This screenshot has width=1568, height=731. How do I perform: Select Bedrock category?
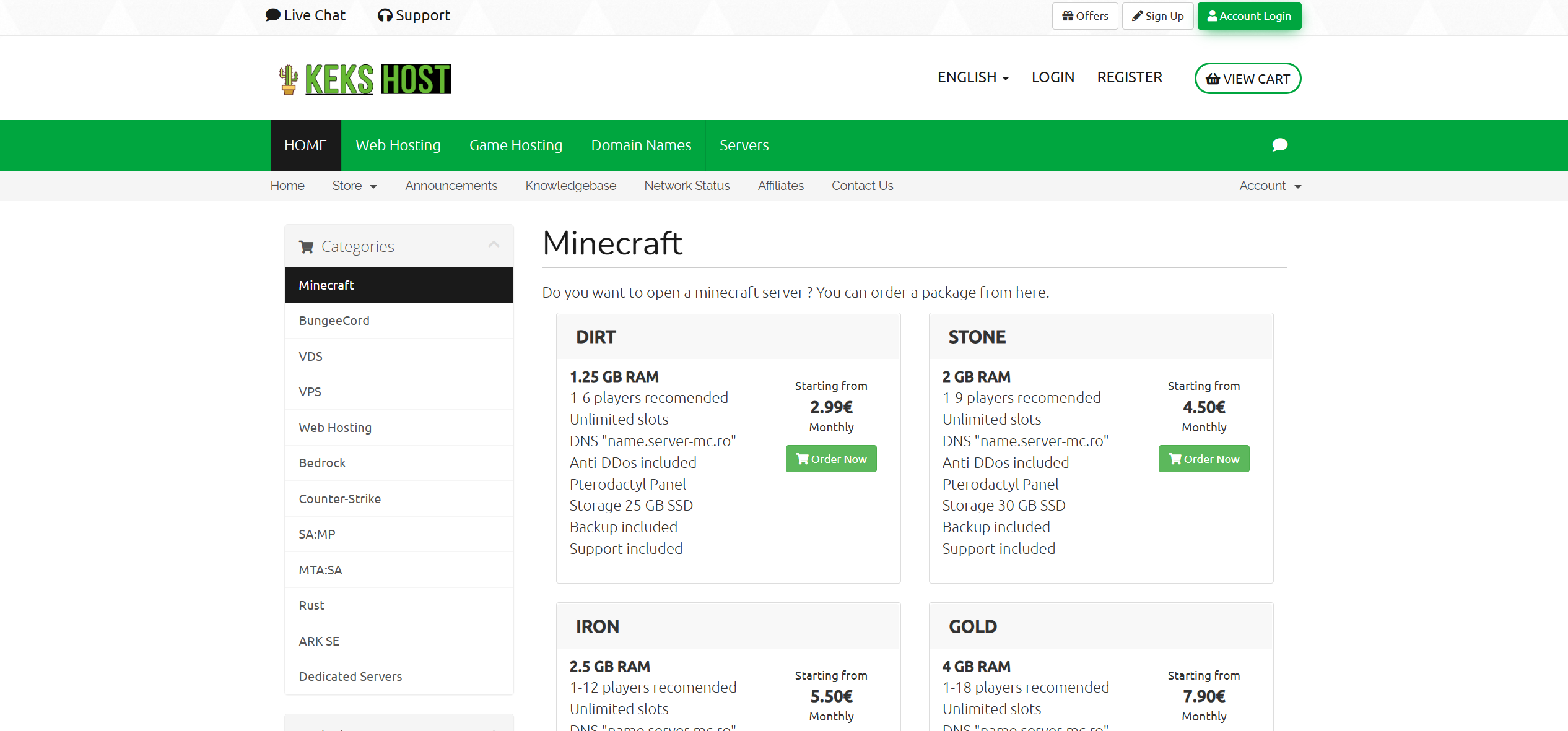[x=399, y=463]
